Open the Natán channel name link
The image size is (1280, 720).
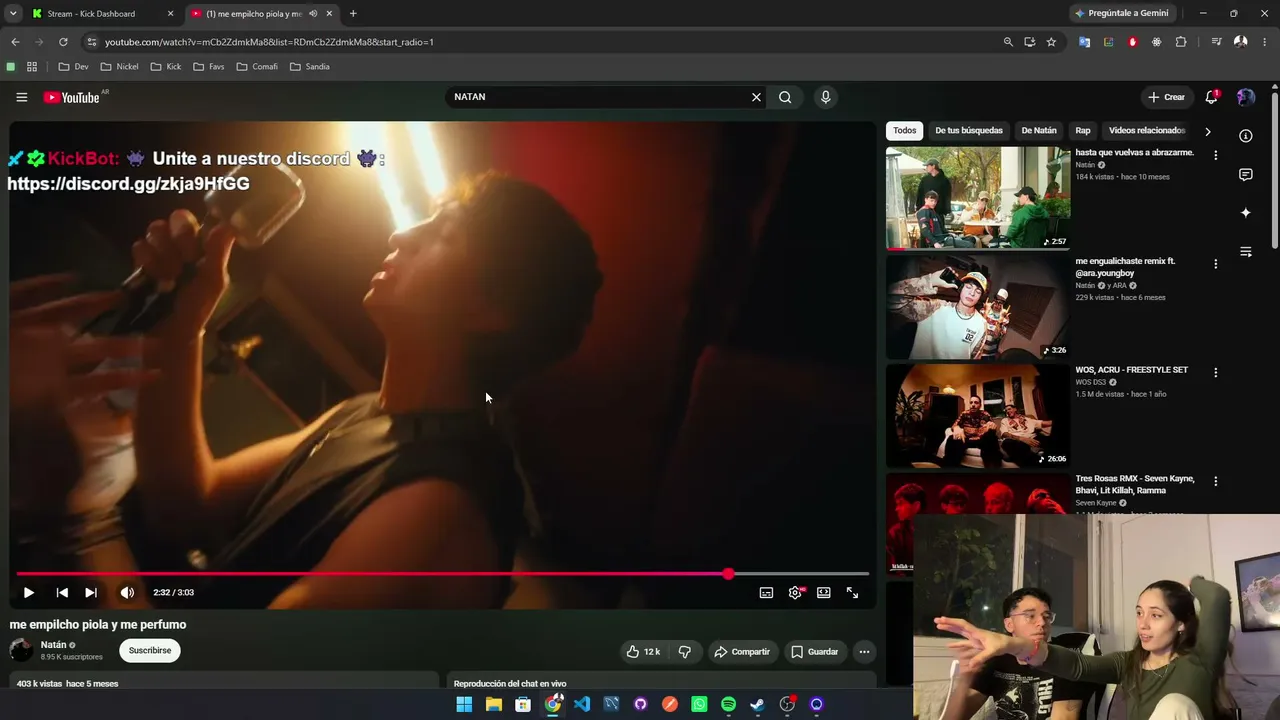(54, 645)
